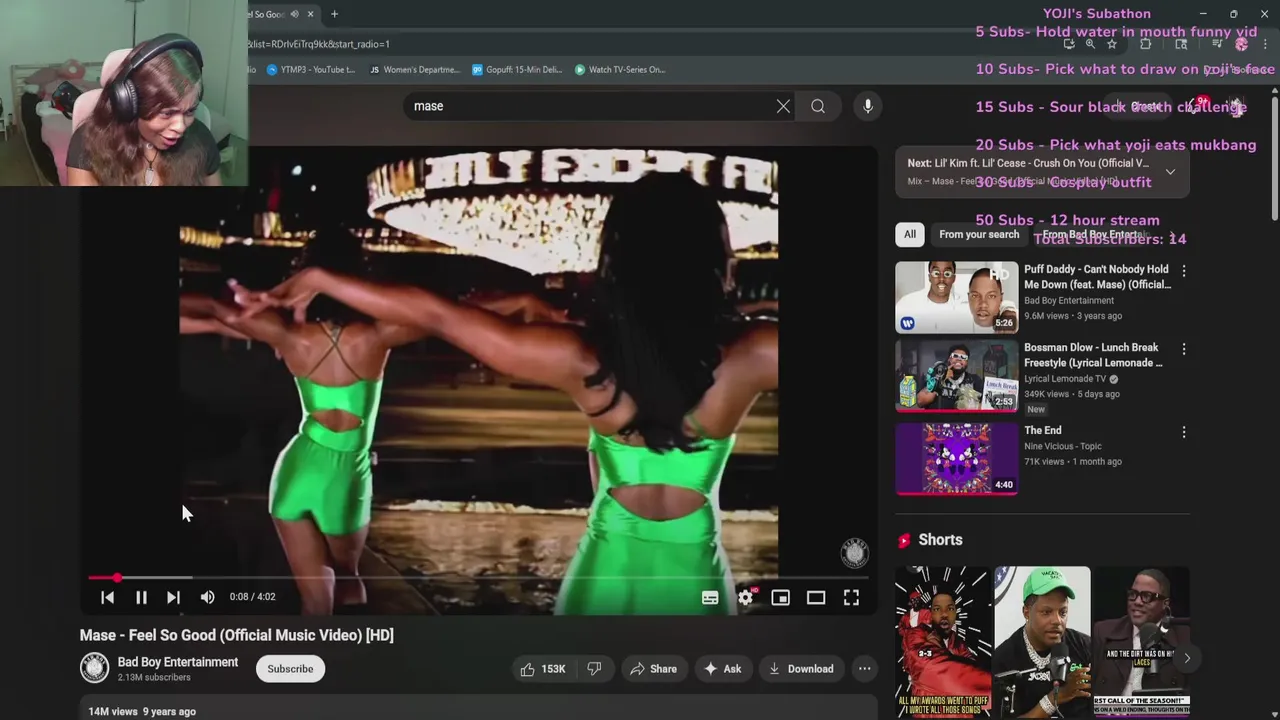Open the browser zoom magnifier icon
1280x720 pixels.
(1090, 44)
